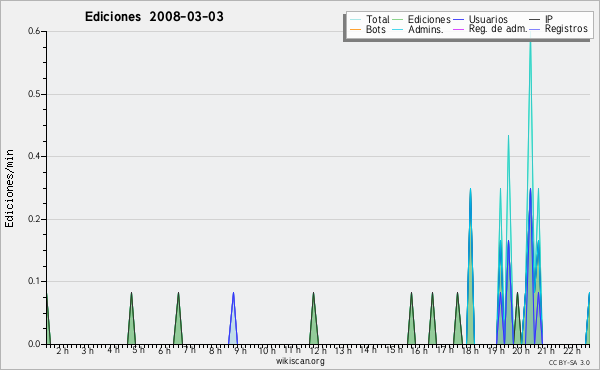Click the green peak near 7 h
The width and height of the screenshot is (600, 370).
[178, 318]
